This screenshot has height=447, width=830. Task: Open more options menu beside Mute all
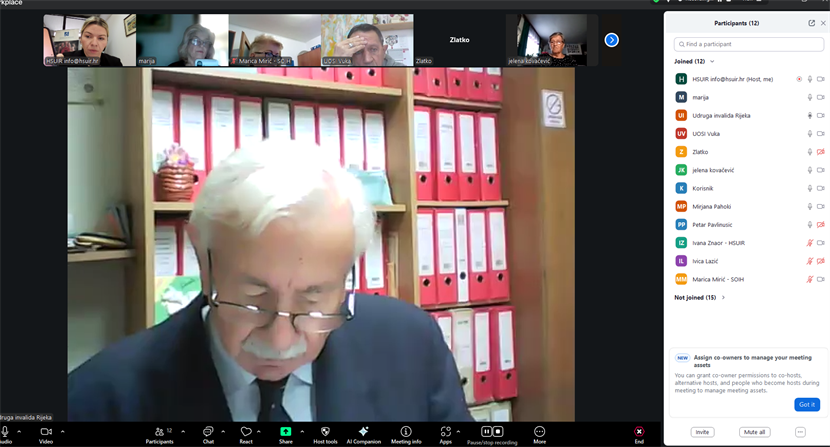coord(800,432)
